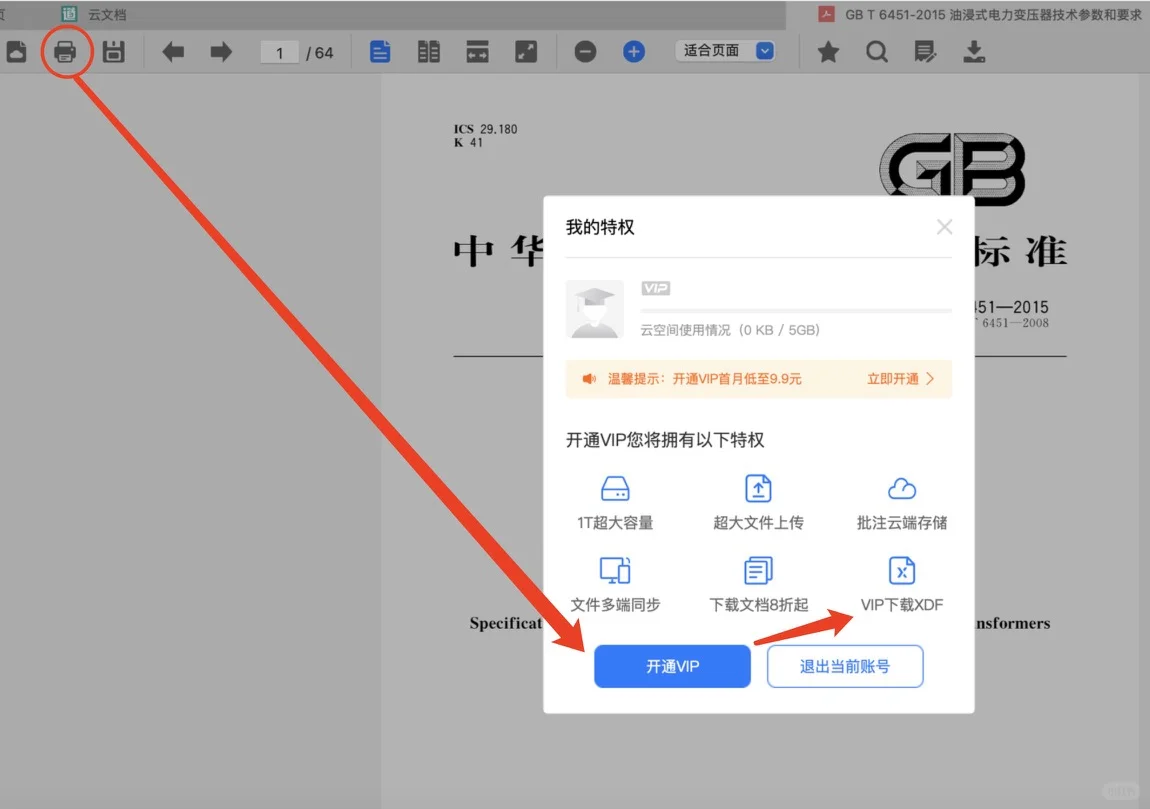The width and height of the screenshot is (1150, 809).
Task: Click the page number field showing 1
Action: (279, 53)
